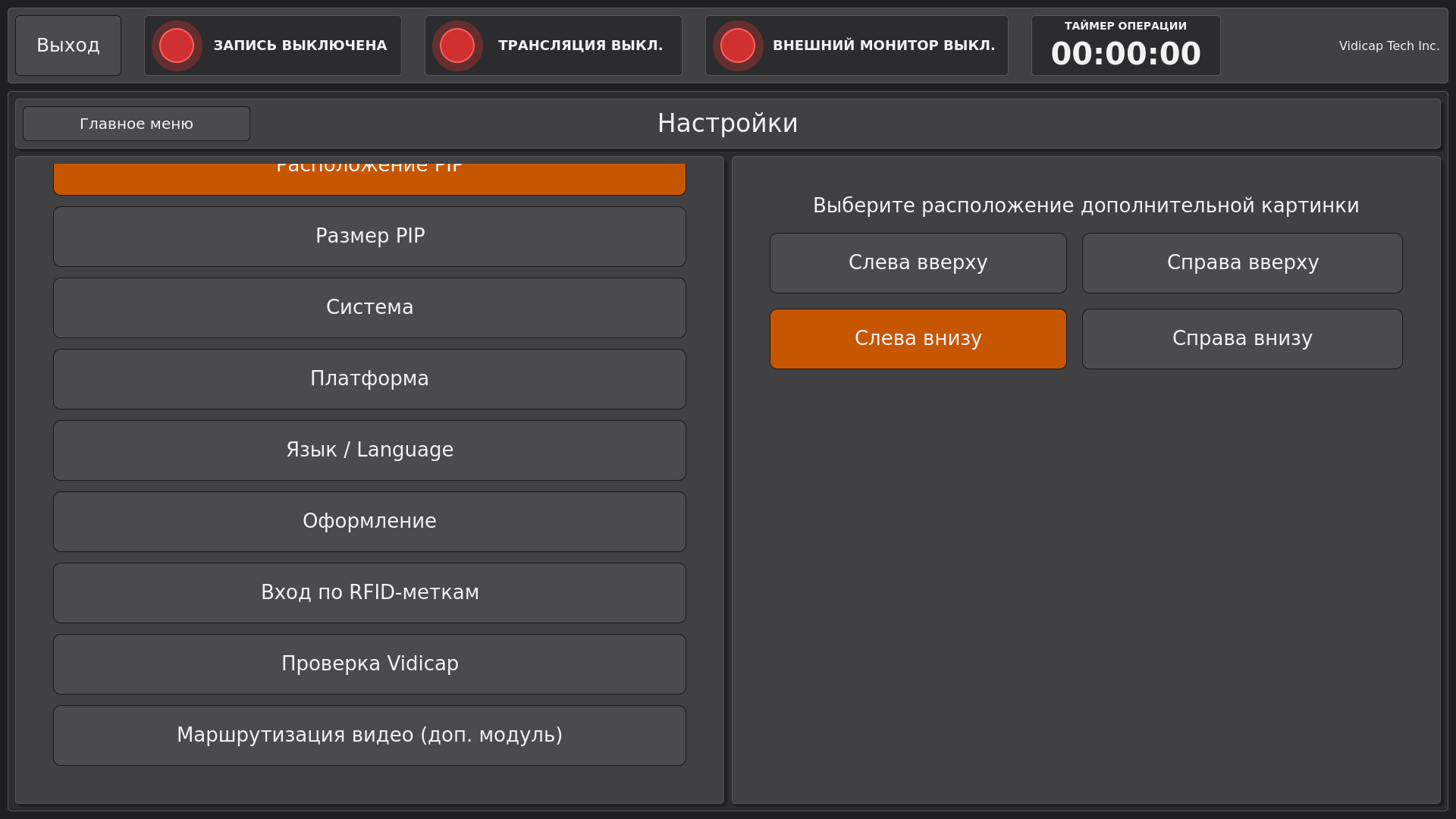Image resolution: width=1456 pixels, height=819 pixels.
Task: Select PIP position Слева внизу
Action: click(918, 339)
